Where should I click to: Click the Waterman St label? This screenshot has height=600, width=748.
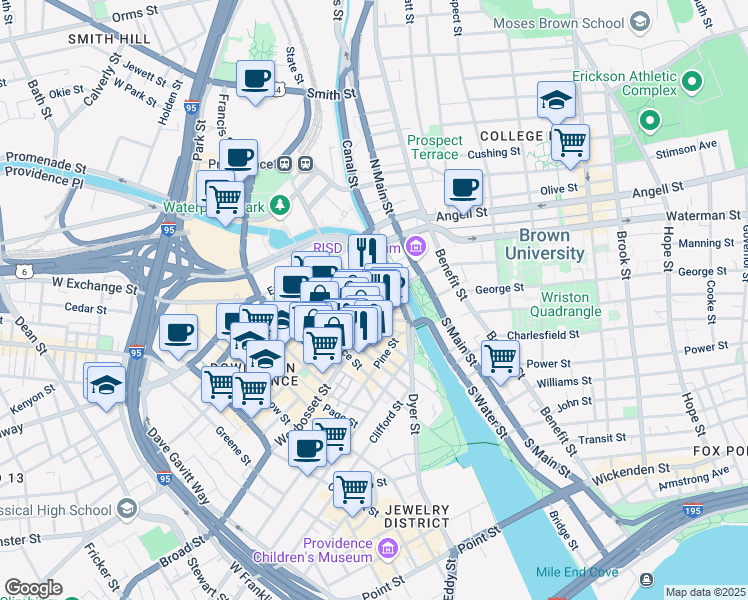click(703, 216)
